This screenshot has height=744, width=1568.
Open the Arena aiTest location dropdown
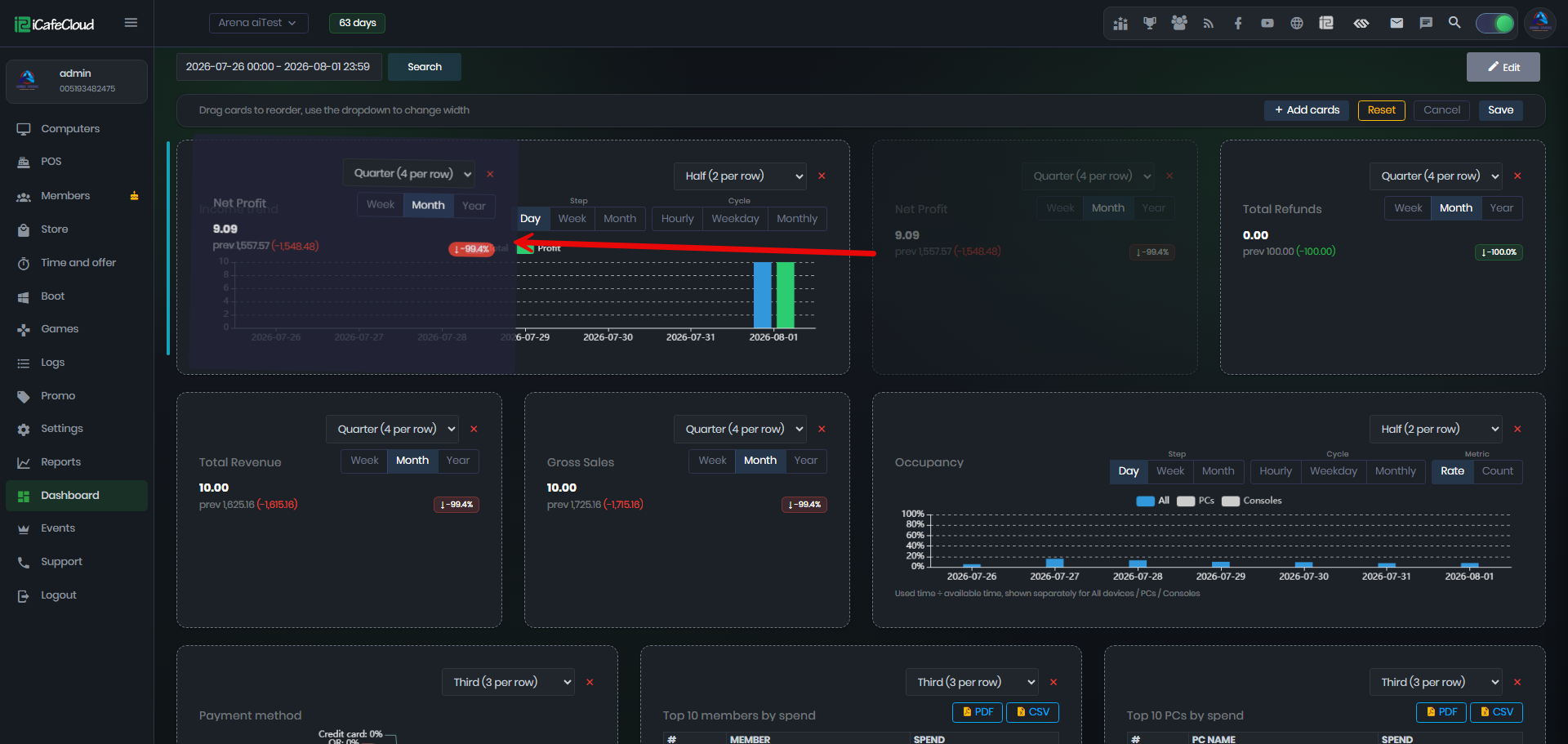click(258, 23)
